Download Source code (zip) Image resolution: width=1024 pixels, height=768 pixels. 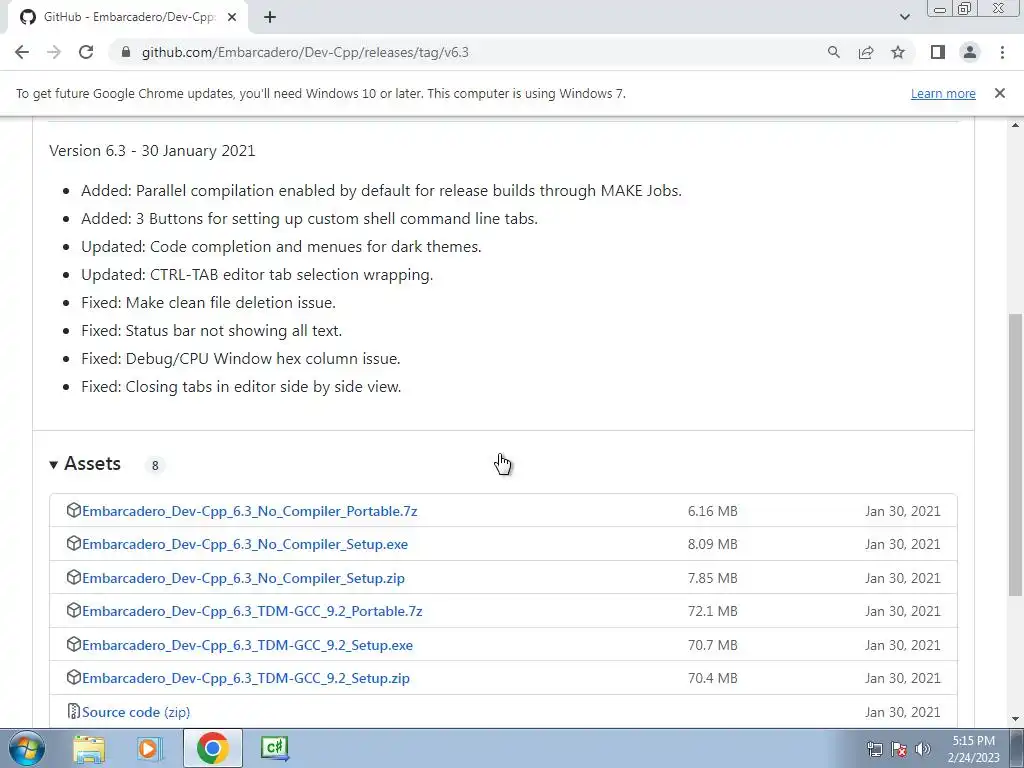click(136, 712)
